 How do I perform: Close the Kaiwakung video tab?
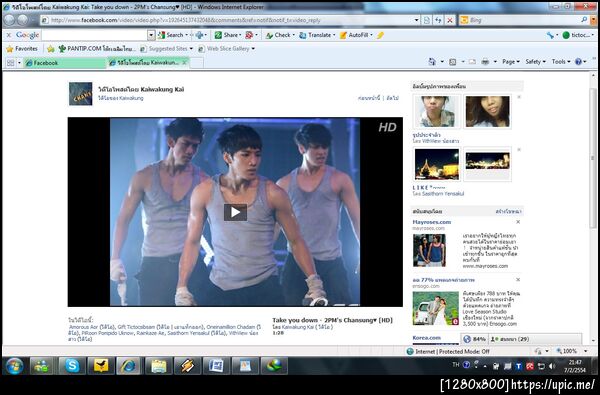point(184,62)
